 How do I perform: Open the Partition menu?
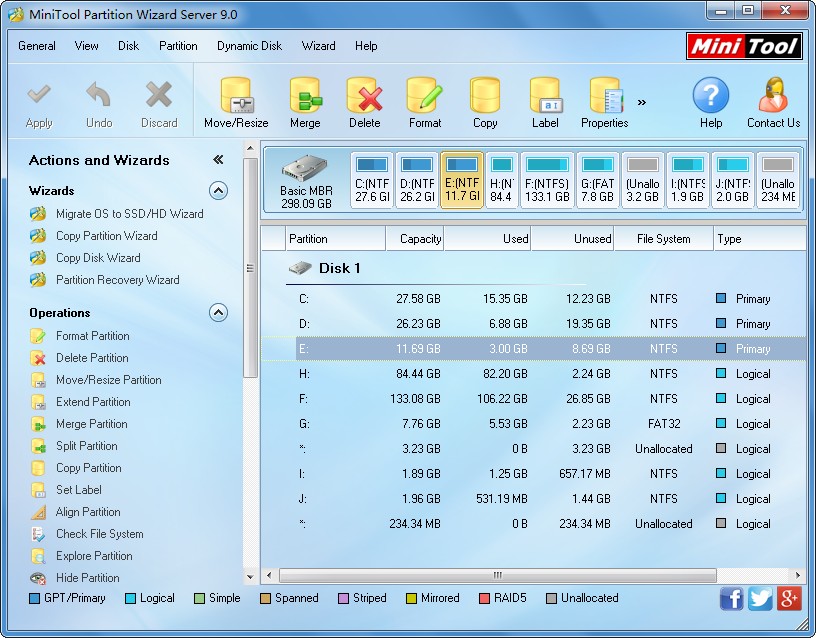178,46
